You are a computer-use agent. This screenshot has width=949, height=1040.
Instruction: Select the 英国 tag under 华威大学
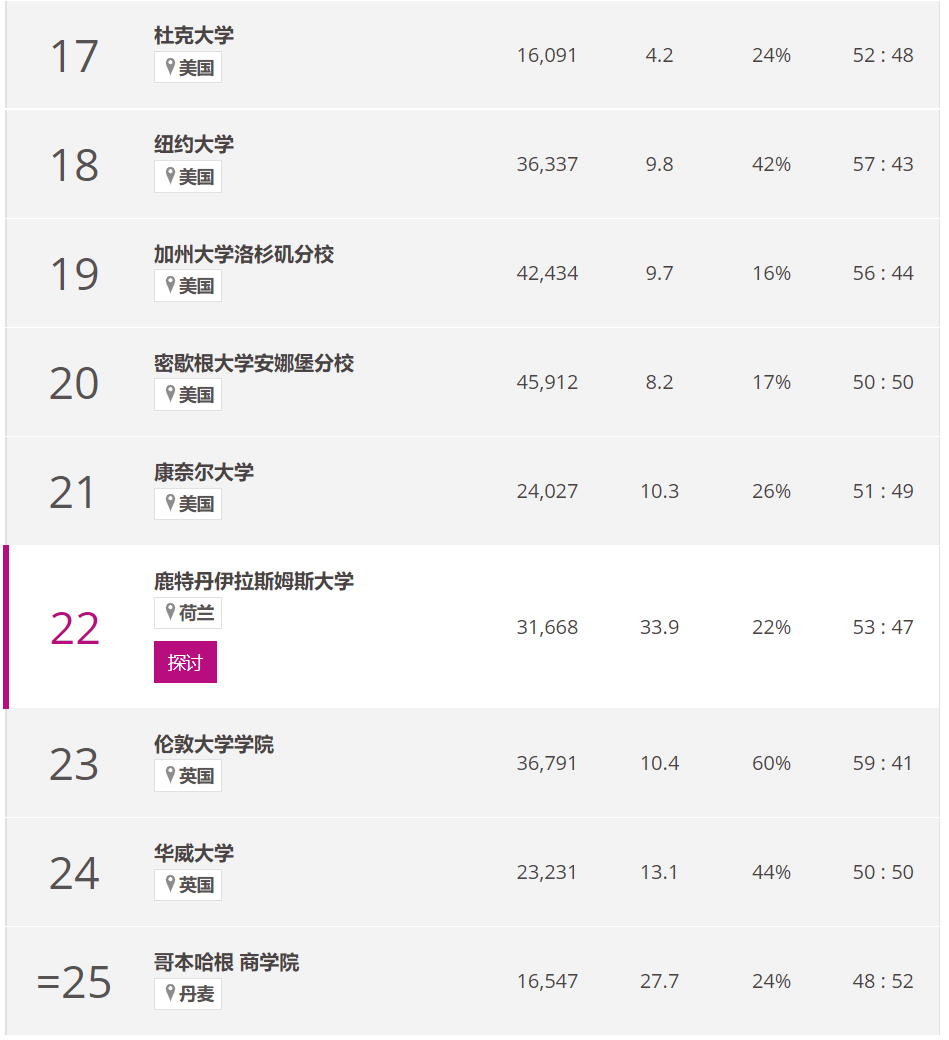(x=188, y=885)
